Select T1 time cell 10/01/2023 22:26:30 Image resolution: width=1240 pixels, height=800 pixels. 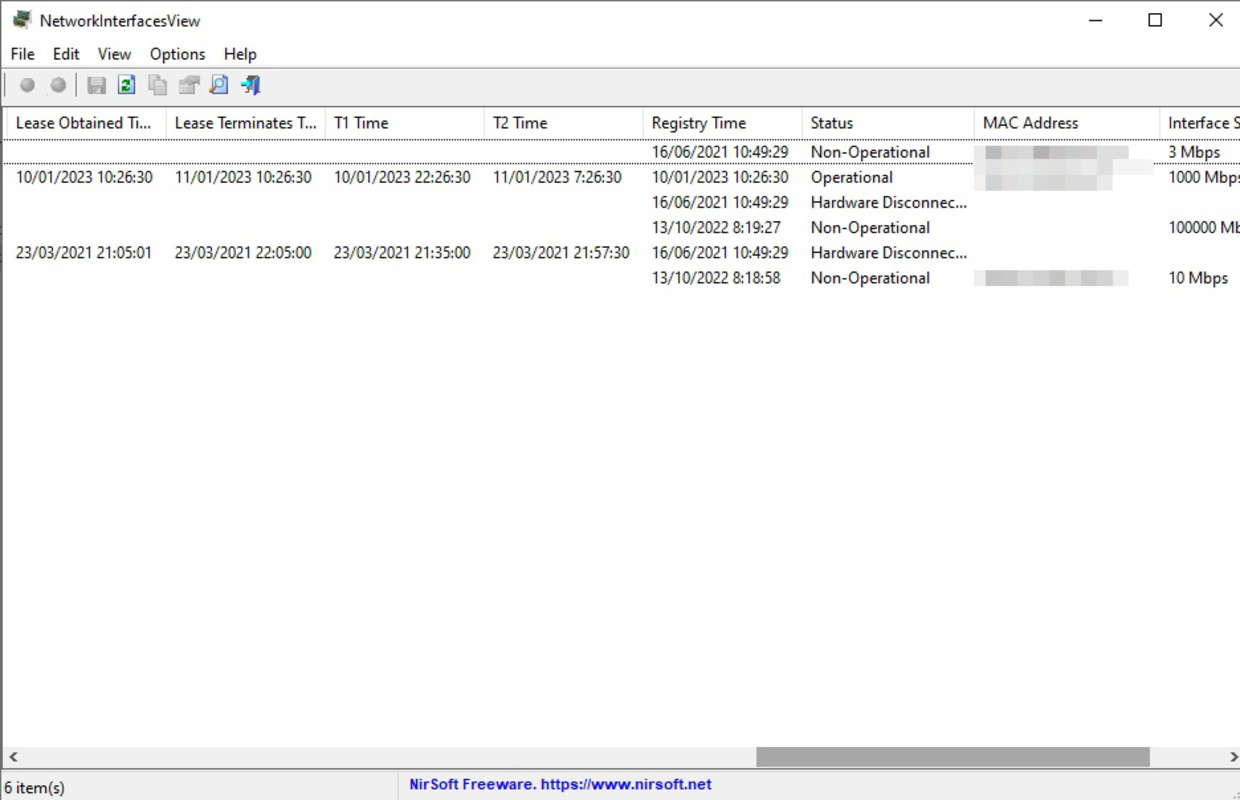tap(402, 177)
